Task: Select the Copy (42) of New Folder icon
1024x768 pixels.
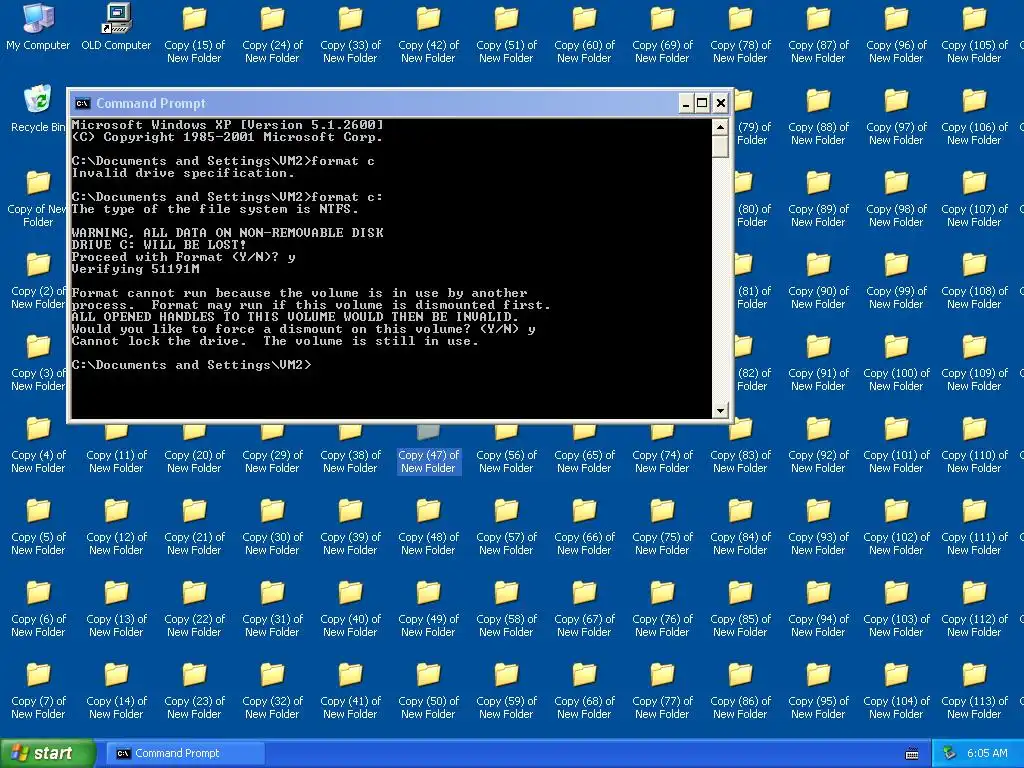Action: coord(428,36)
